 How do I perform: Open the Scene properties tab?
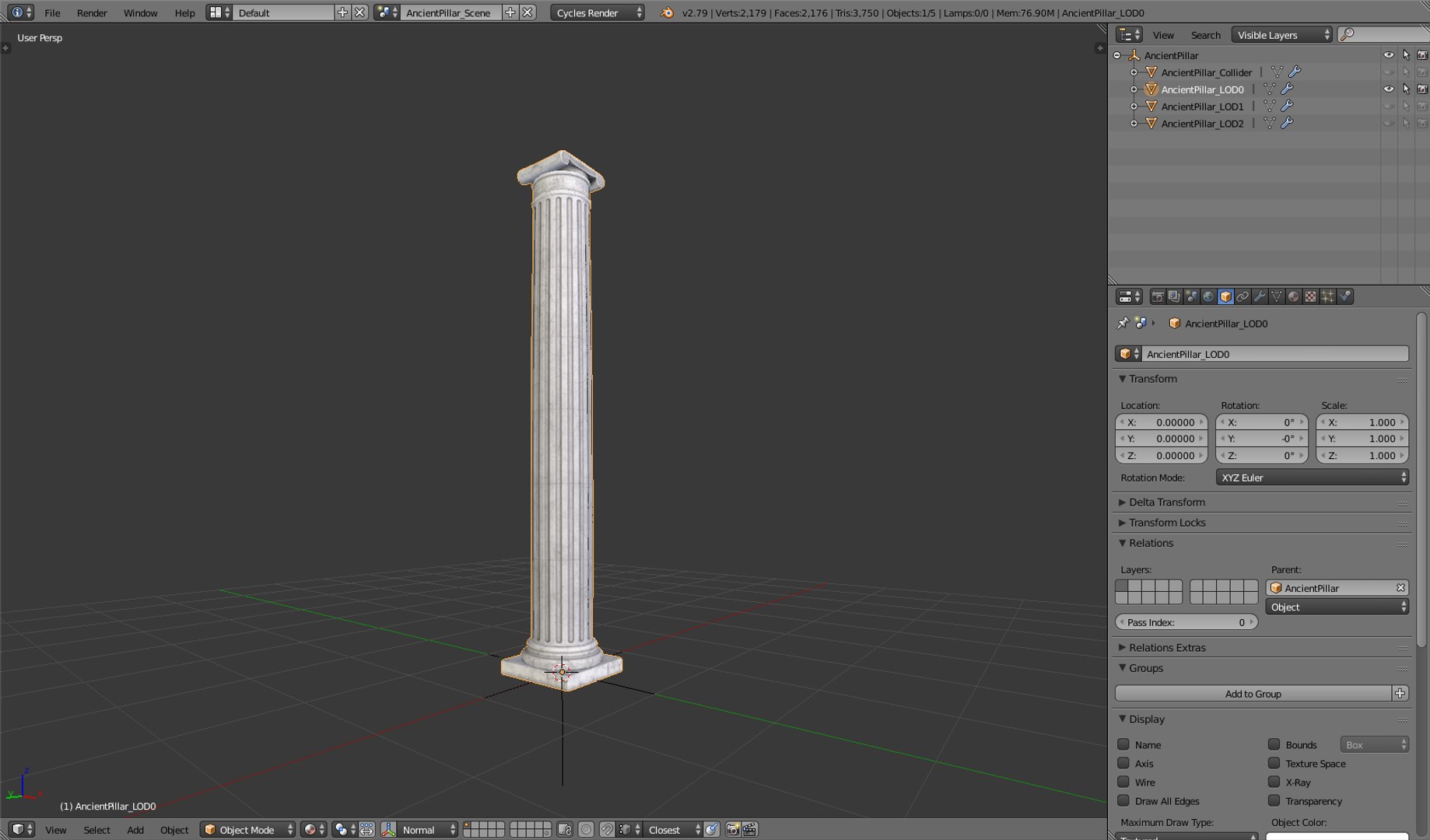pyautogui.click(x=1191, y=296)
